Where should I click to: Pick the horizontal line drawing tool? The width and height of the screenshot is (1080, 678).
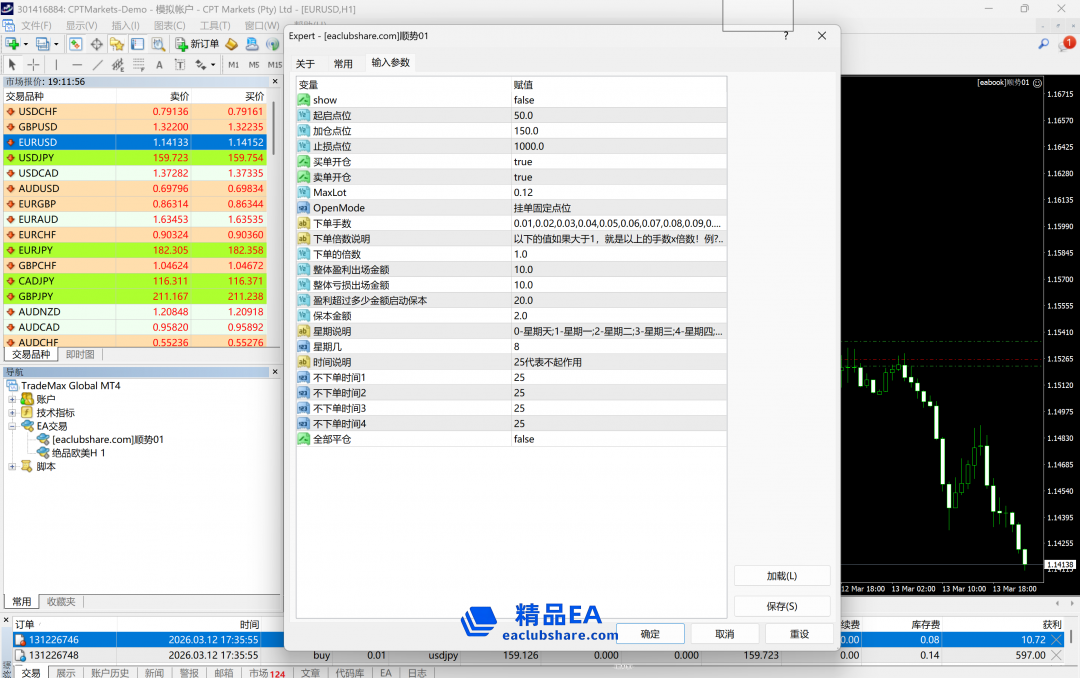pos(77,65)
